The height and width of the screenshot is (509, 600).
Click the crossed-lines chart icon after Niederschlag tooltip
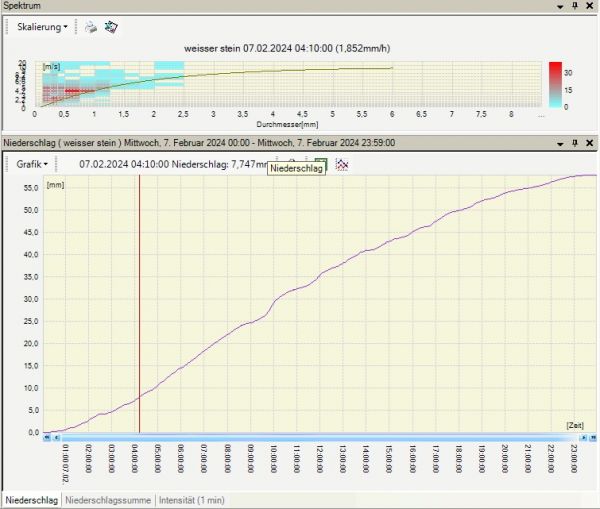[x=342, y=163]
